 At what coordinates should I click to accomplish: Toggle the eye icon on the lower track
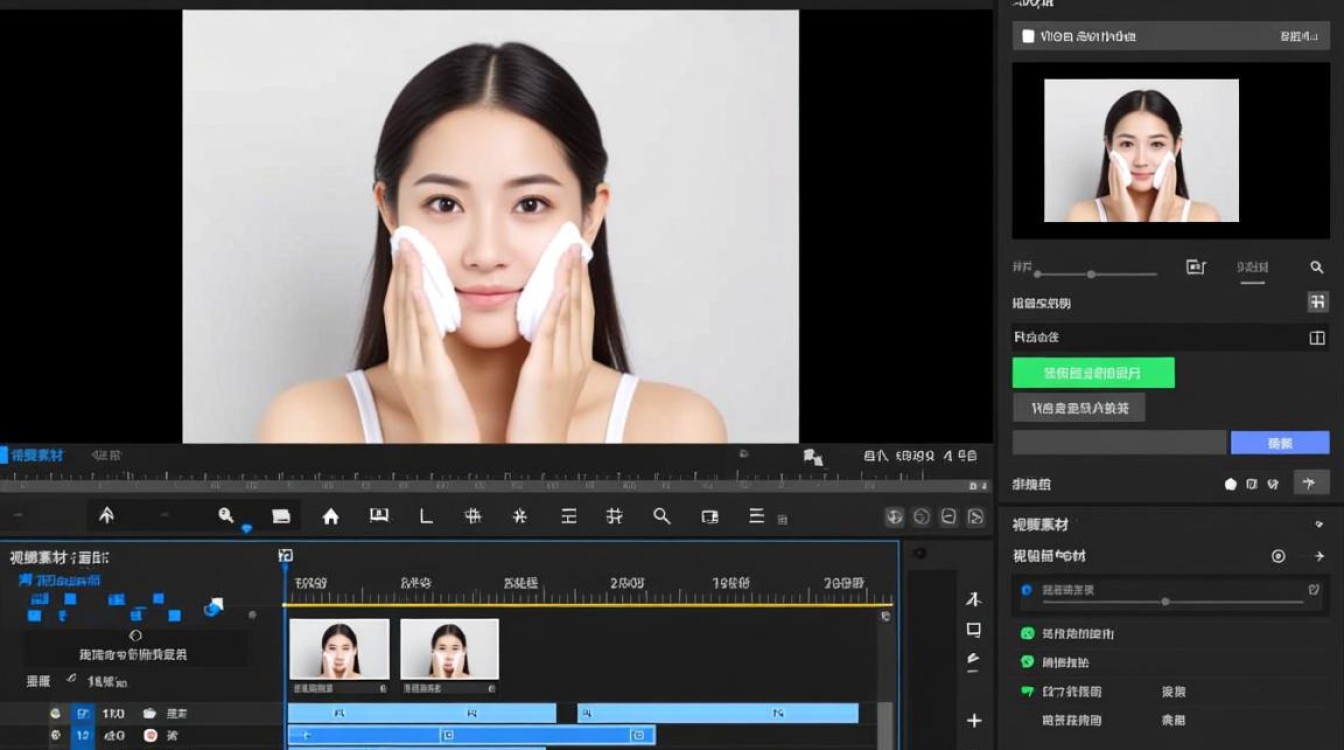pyautogui.click(x=56, y=735)
